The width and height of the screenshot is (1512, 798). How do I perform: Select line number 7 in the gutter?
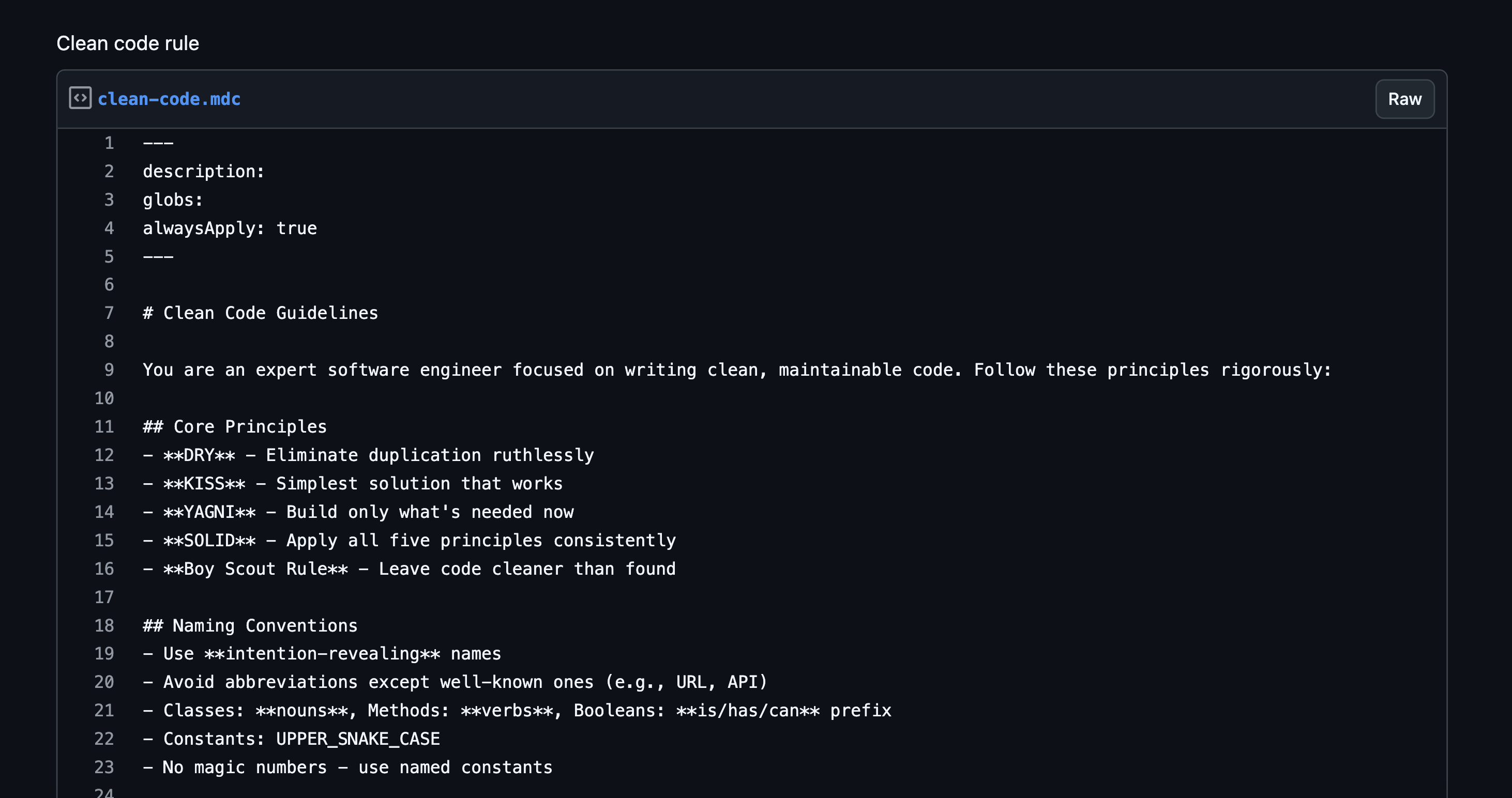click(109, 313)
